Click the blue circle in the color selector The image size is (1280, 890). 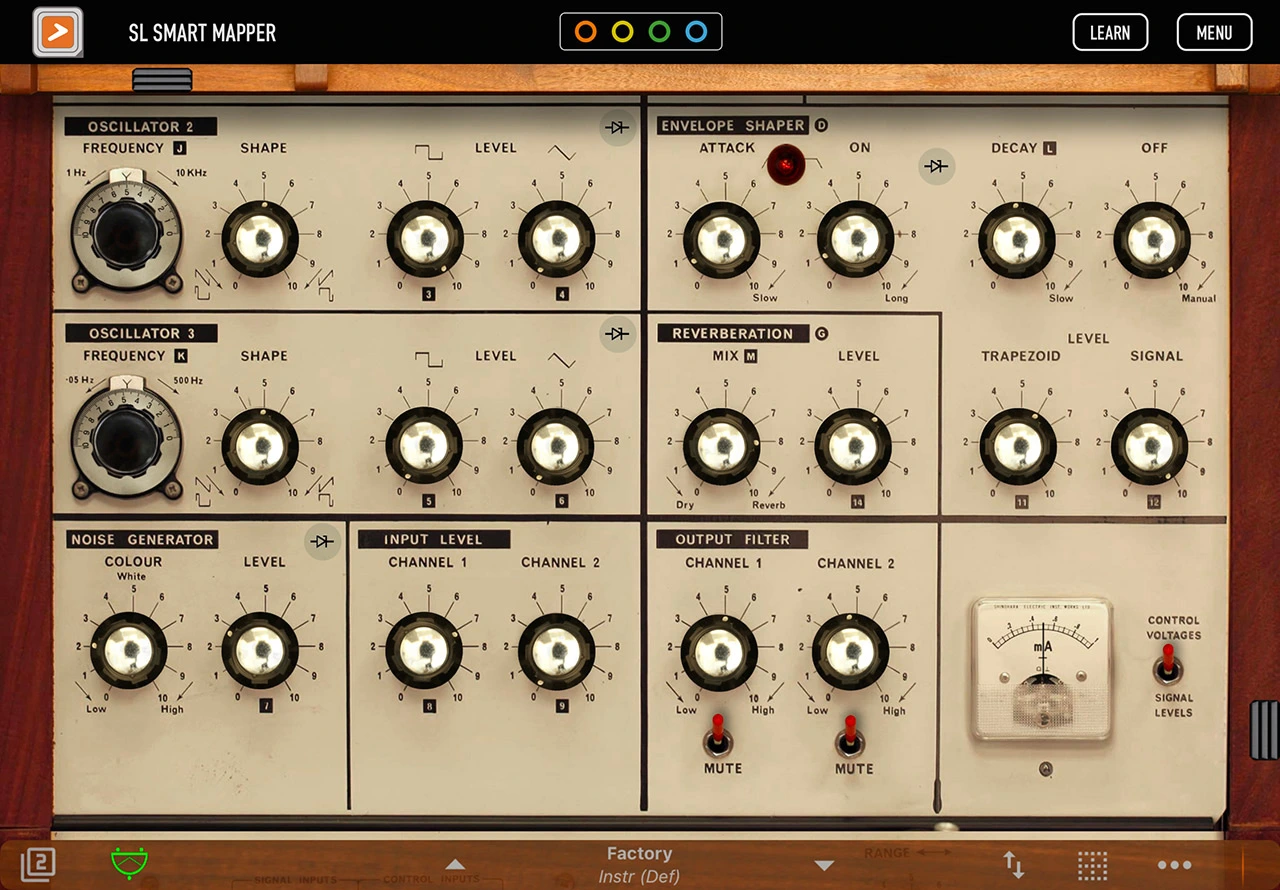[x=696, y=32]
